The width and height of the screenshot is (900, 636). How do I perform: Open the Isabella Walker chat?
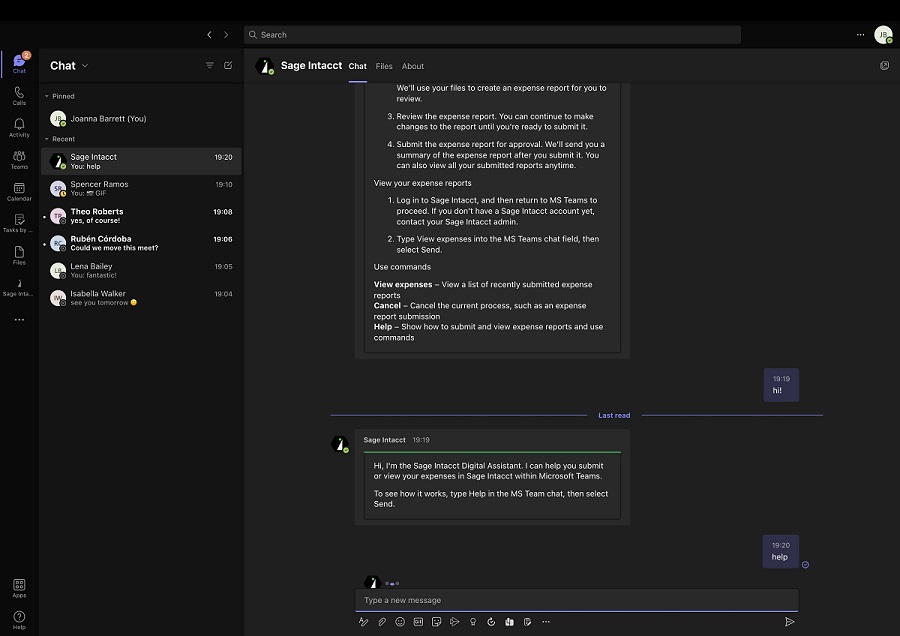[x=141, y=298]
